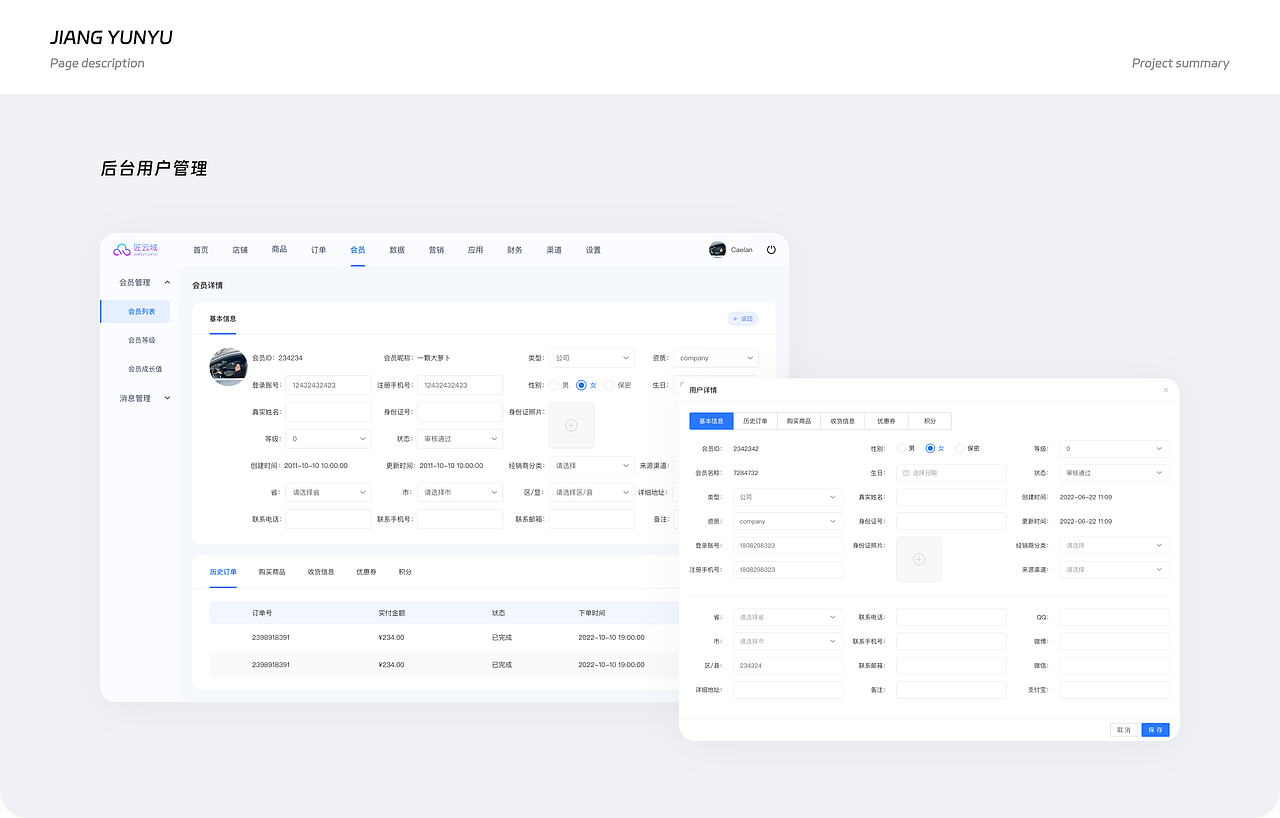This screenshot has width=1280, height=818.
Task: Switch to 收货信息 tab in 用户详情 dialog
Action: (843, 421)
